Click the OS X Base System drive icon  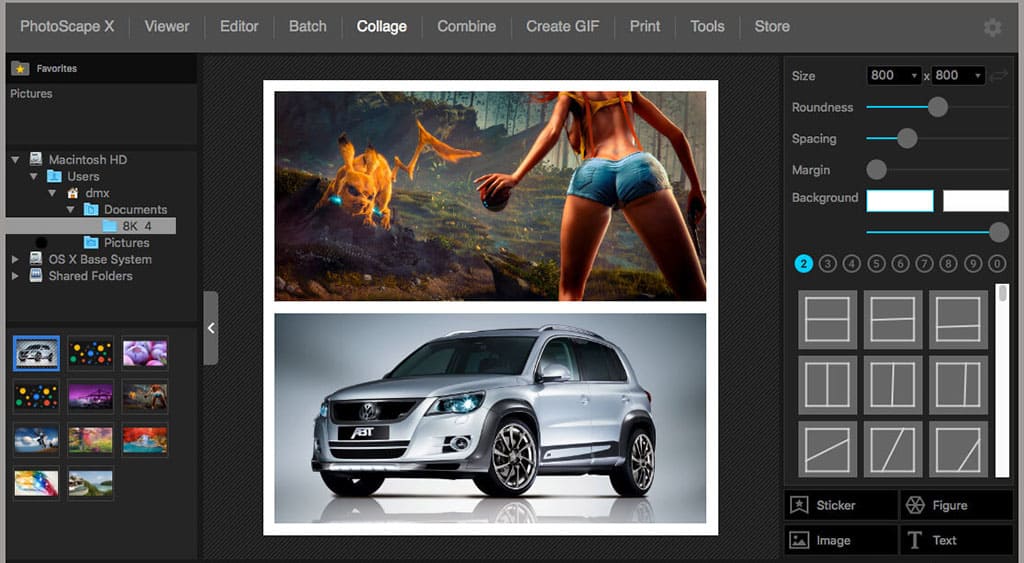coord(36,259)
